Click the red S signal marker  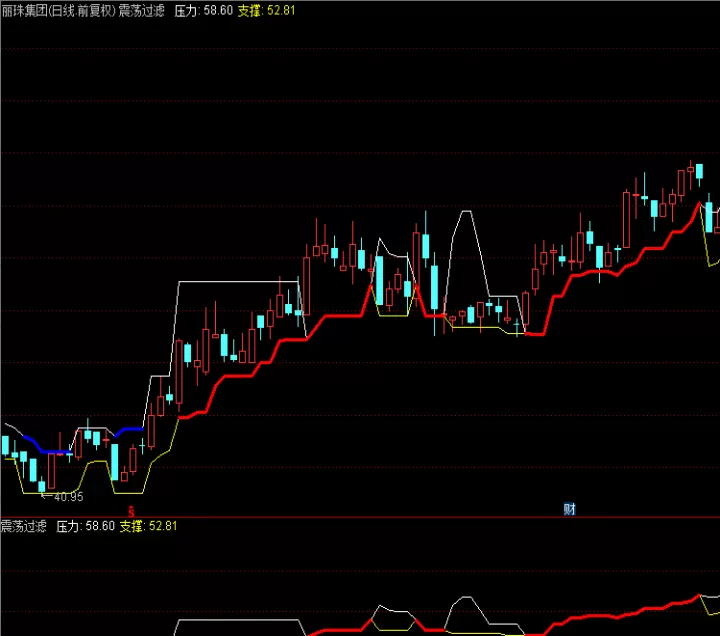pyautogui.click(x=131, y=511)
